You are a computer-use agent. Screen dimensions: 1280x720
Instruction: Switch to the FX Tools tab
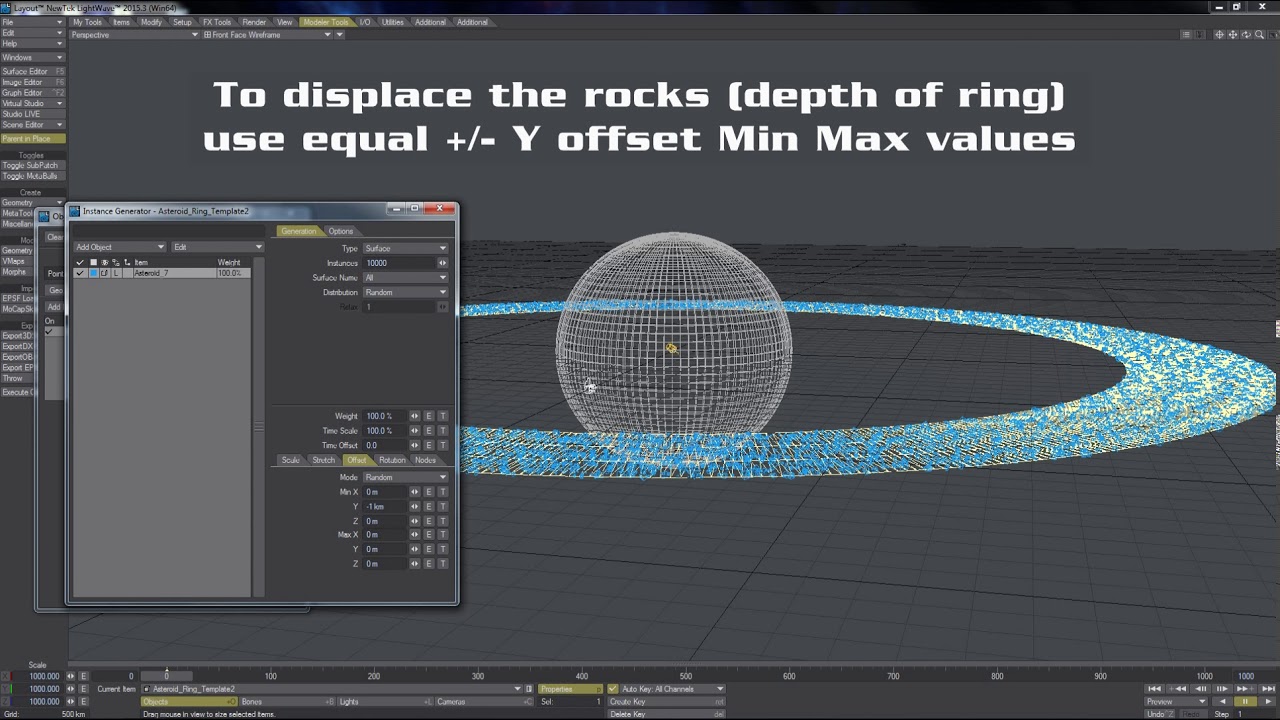(x=217, y=22)
